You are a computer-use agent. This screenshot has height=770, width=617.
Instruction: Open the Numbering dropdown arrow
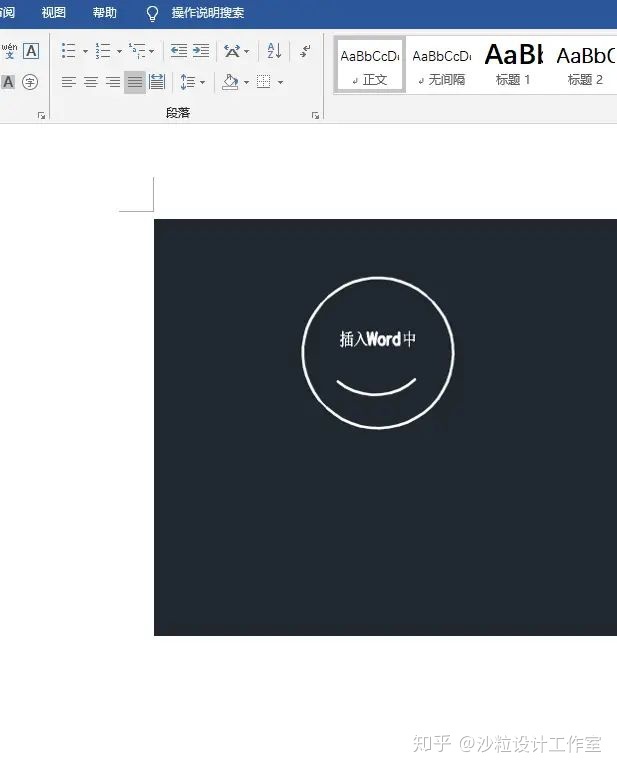[x=119, y=51]
